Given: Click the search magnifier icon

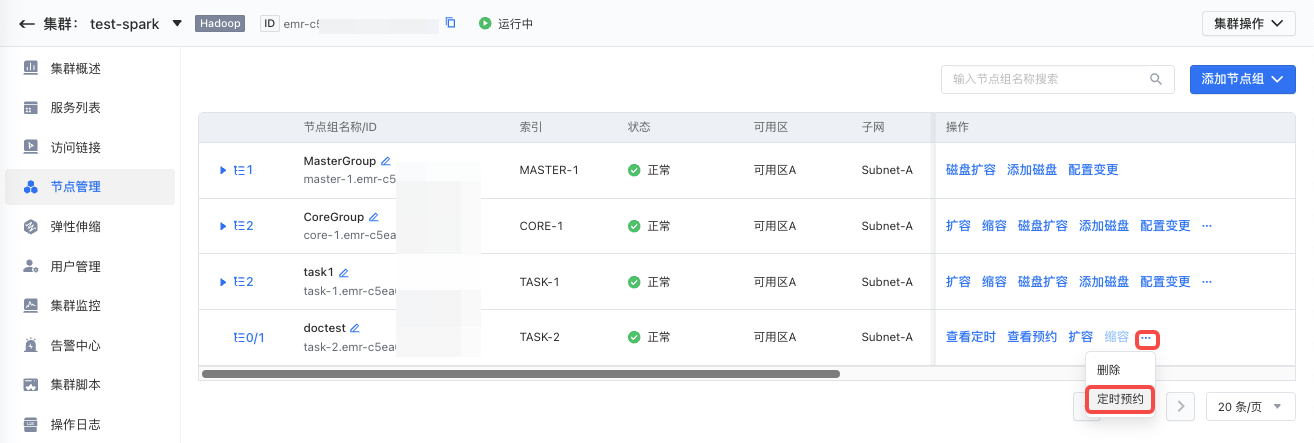Looking at the screenshot, I should [x=1156, y=79].
